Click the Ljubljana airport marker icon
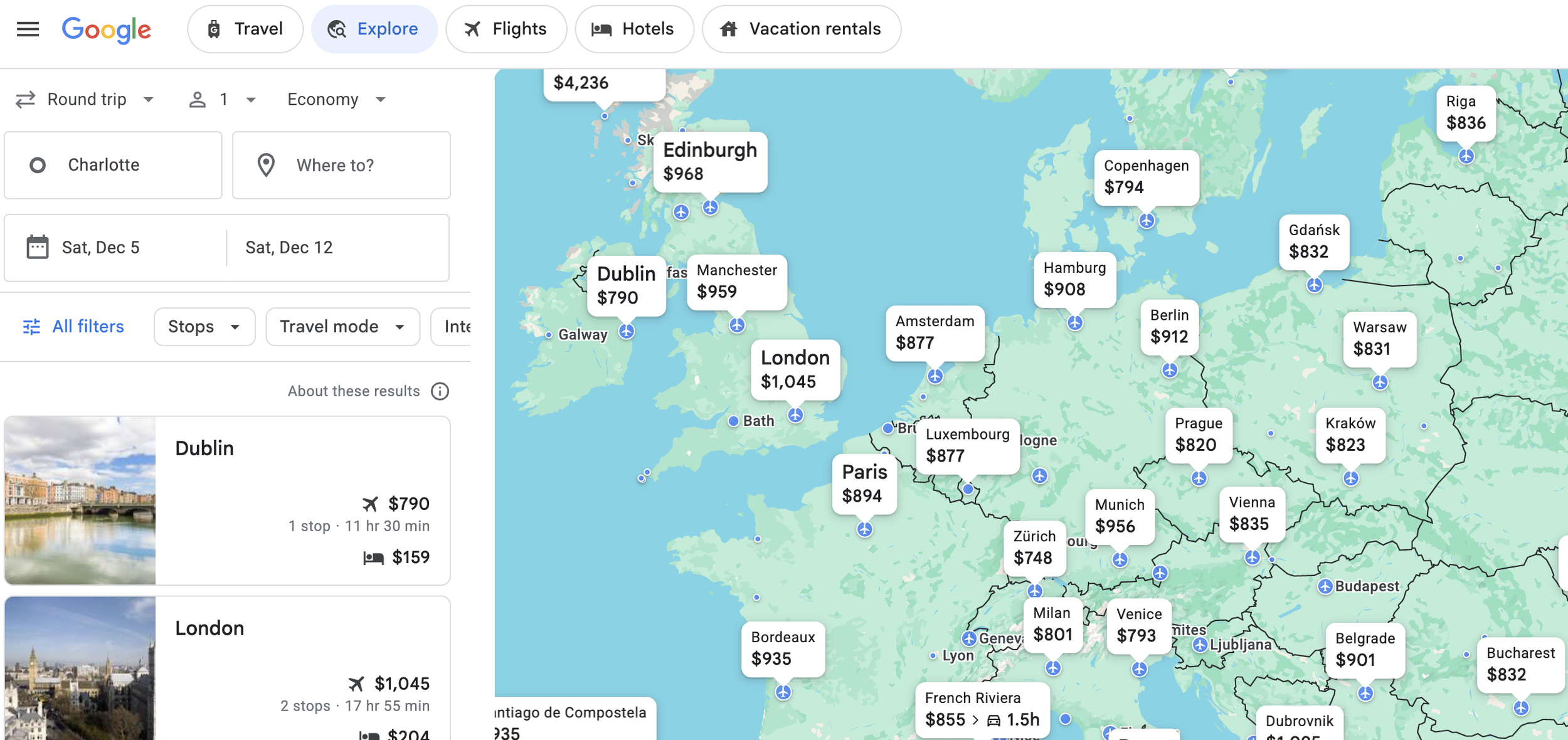The height and width of the screenshot is (740, 1568). [x=1200, y=645]
